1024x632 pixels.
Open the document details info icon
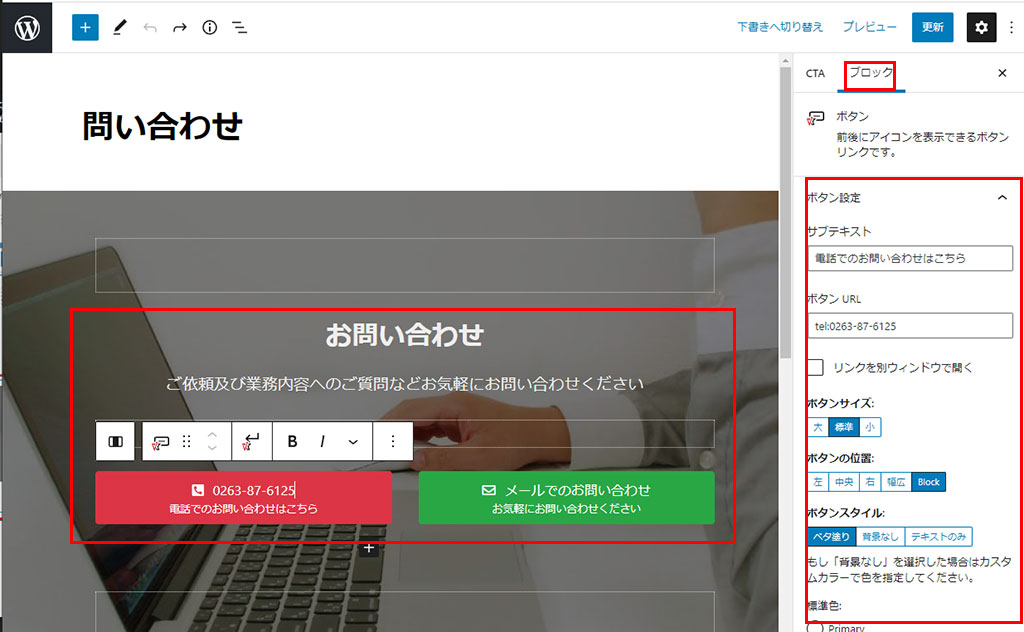[209, 27]
